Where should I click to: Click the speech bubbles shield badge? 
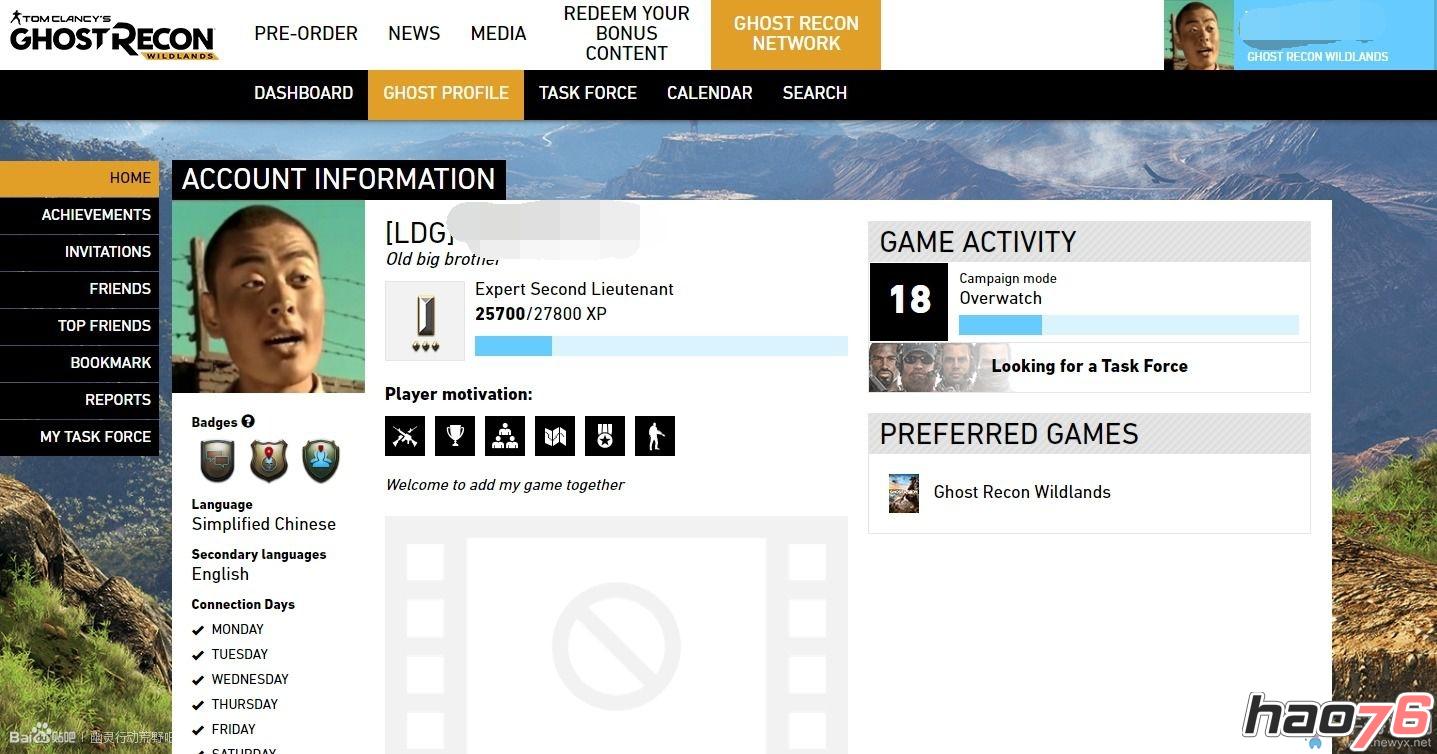217,461
